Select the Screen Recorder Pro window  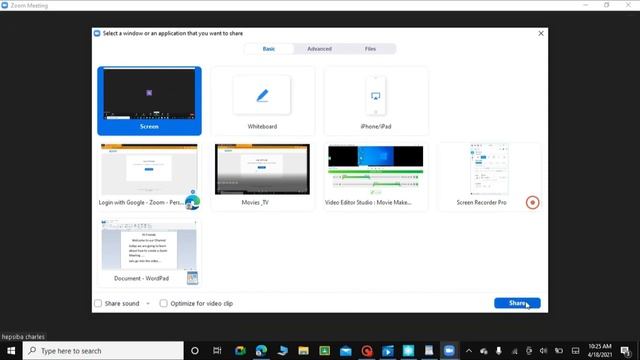tap(489, 176)
